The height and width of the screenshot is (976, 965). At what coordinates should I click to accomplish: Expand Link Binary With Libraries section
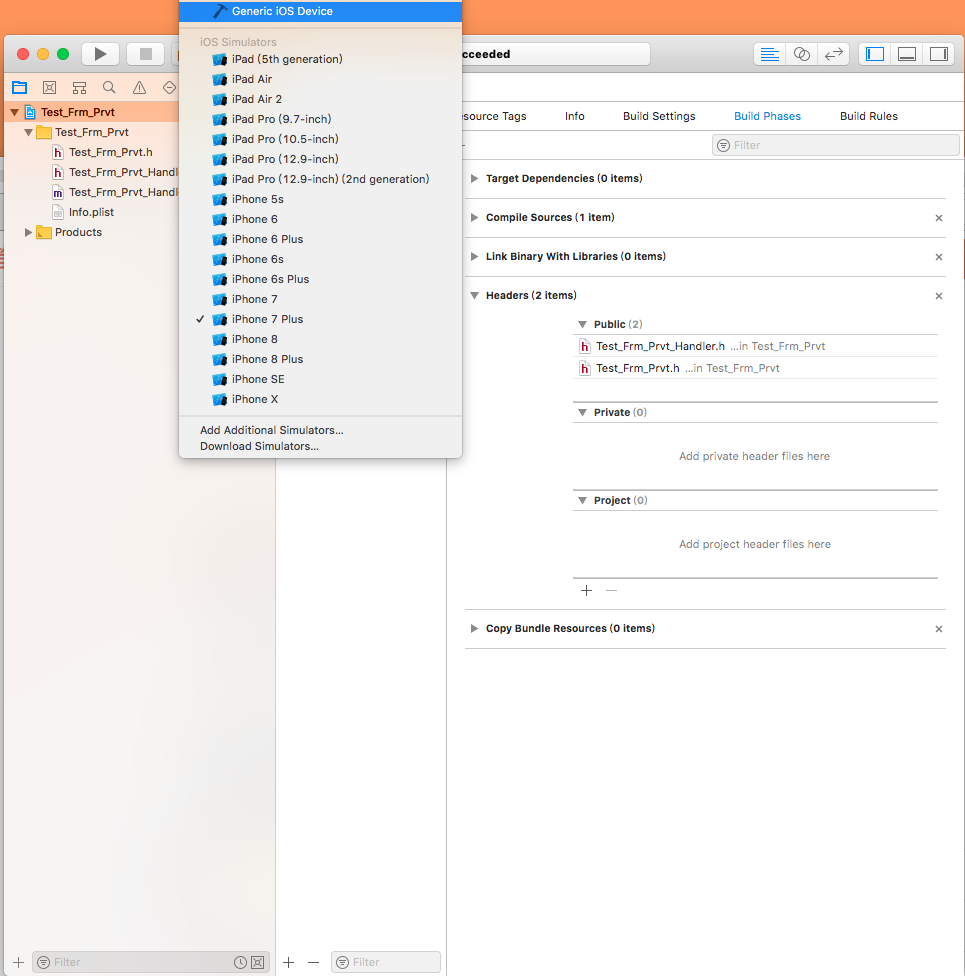coord(474,256)
